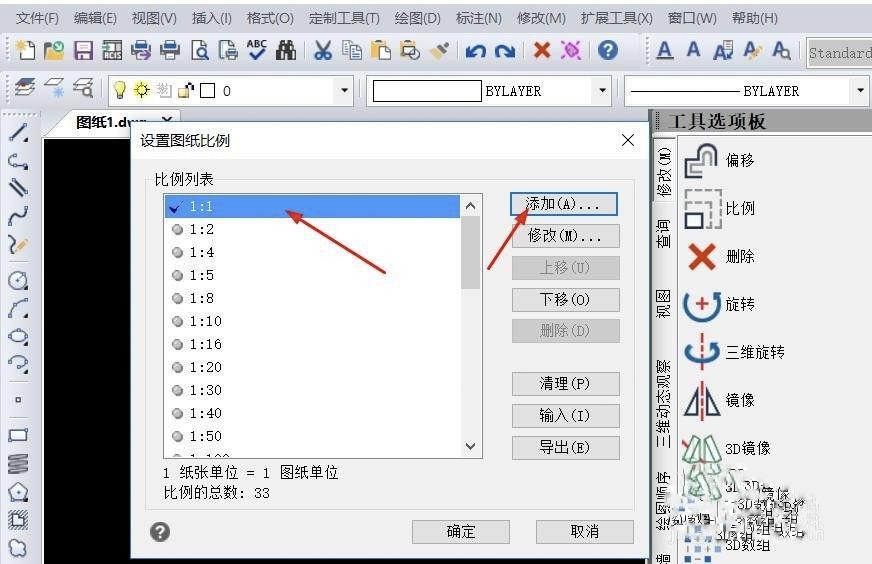This screenshot has height=564, width=872.
Task: Click the 导出(E) button
Action: pos(566,448)
